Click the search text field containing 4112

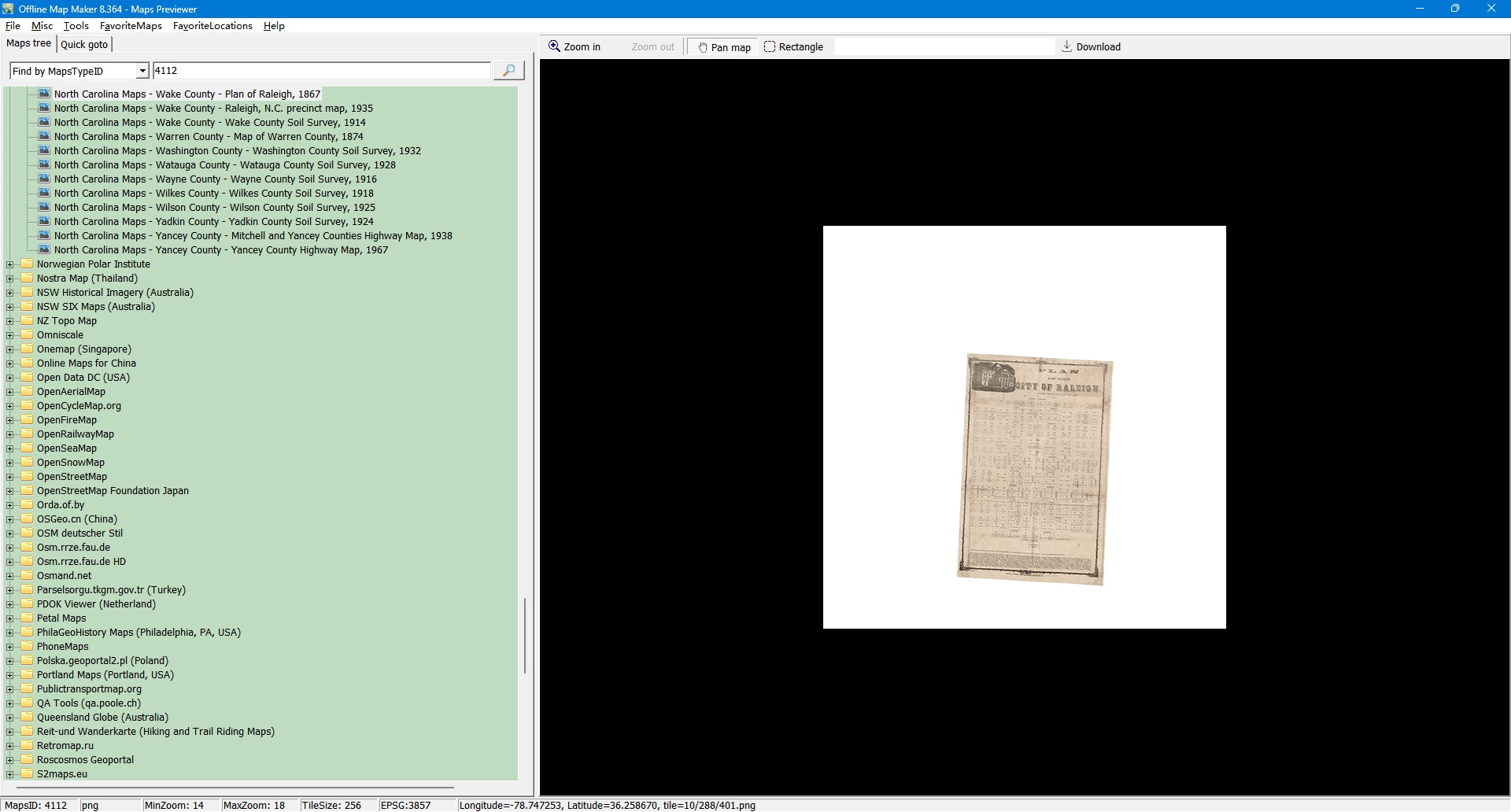click(x=321, y=71)
